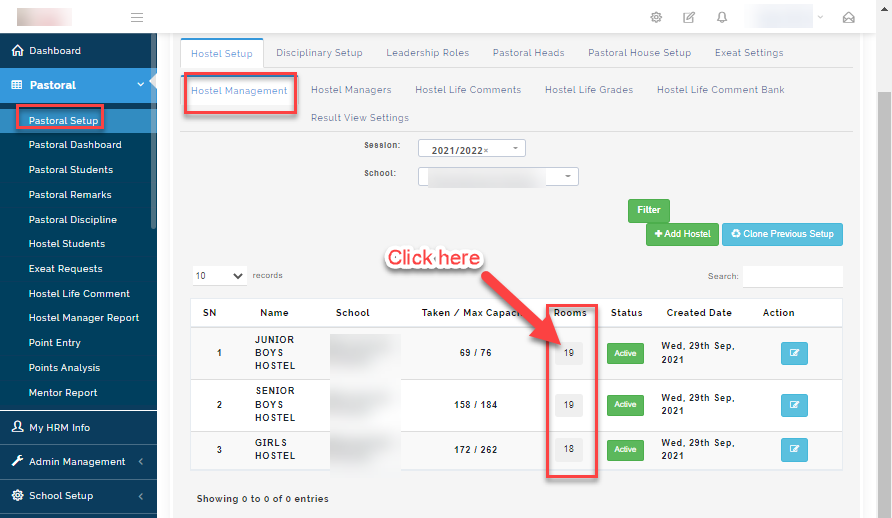The height and width of the screenshot is (518, 892).
Task: Open Pastoral Students in sidebar
Action: tap(71, 169)
